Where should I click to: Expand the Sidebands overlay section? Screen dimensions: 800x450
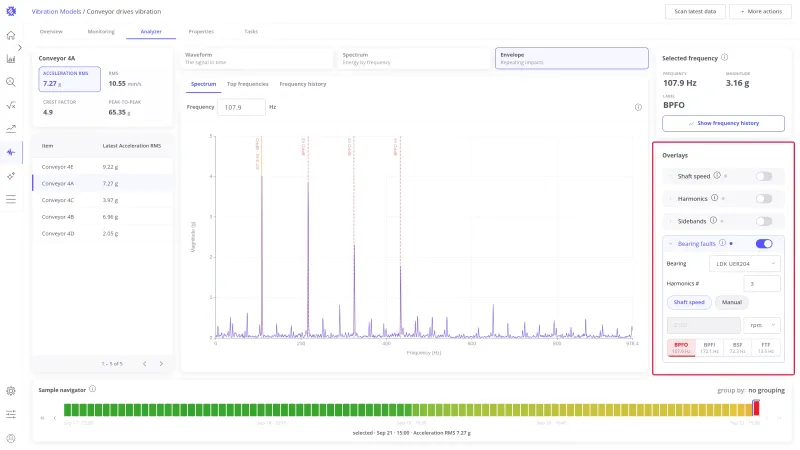[x=670, y=221]
